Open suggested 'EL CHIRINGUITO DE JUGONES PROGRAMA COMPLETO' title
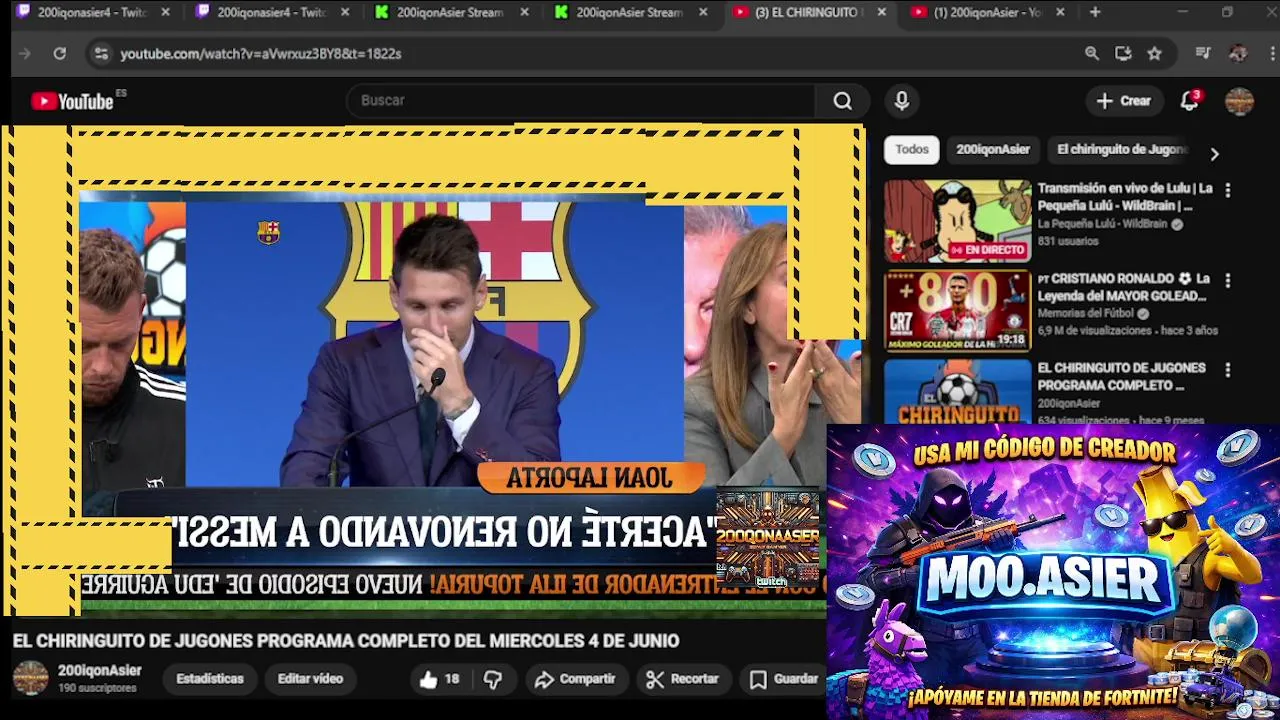Screen dimensions: 1280x720 [x=1121, y=376]
